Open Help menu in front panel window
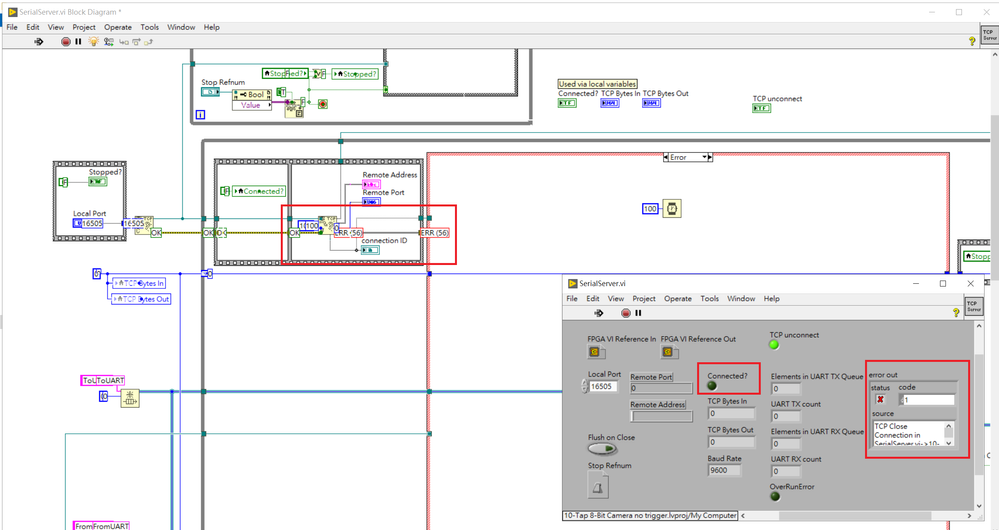Screen dimensions: 999x530 tap(772, 299)
